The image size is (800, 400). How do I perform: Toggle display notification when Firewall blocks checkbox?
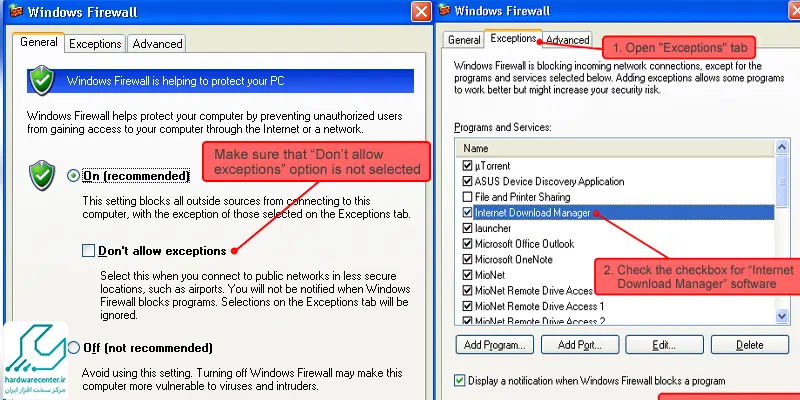pyautogui.click(x=460, y=381)
